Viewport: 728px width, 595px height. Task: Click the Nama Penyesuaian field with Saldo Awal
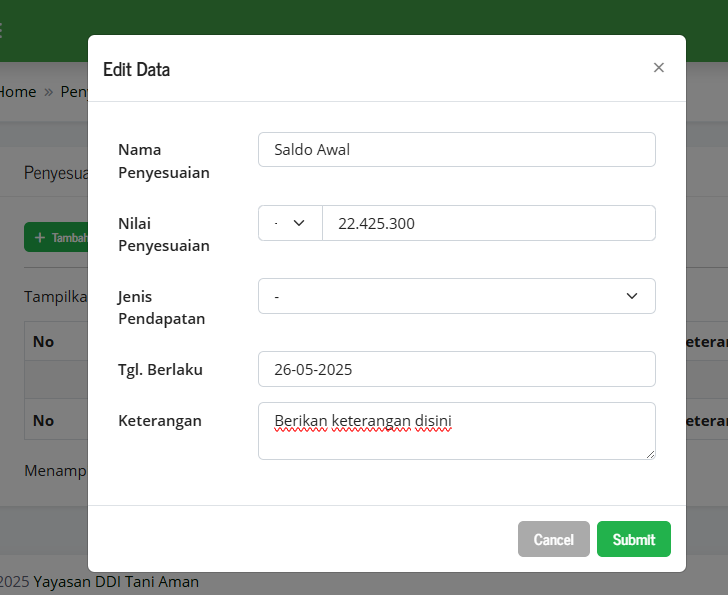pyautogui.click(x=456, y=150)
